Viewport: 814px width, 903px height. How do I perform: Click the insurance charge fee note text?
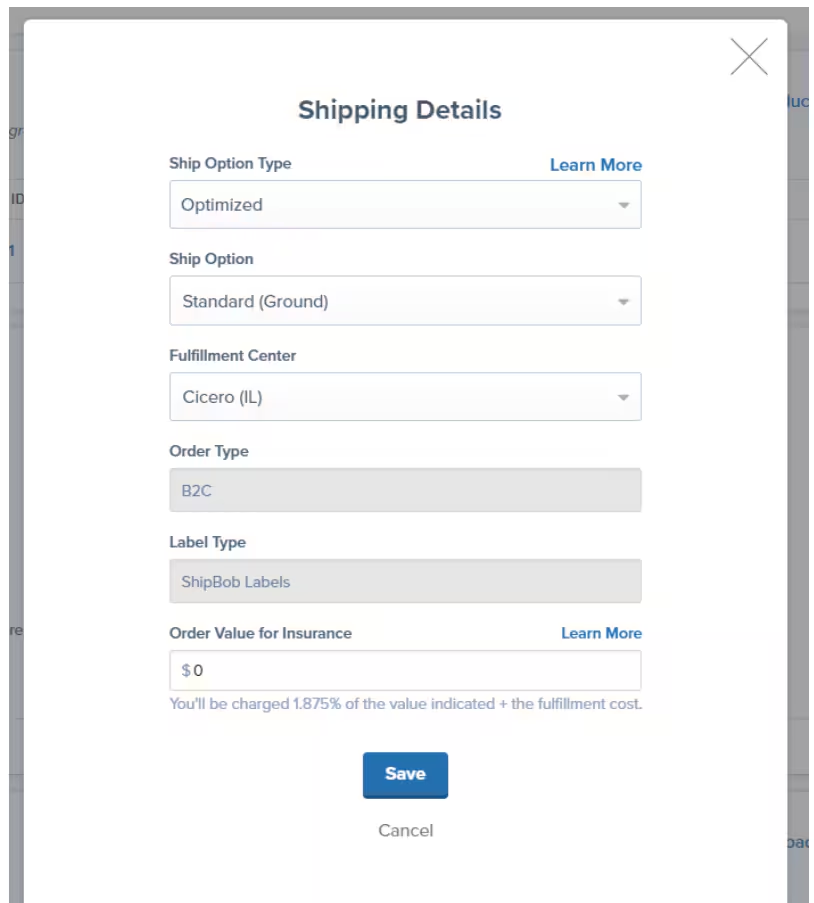click(x=405, y=703)
